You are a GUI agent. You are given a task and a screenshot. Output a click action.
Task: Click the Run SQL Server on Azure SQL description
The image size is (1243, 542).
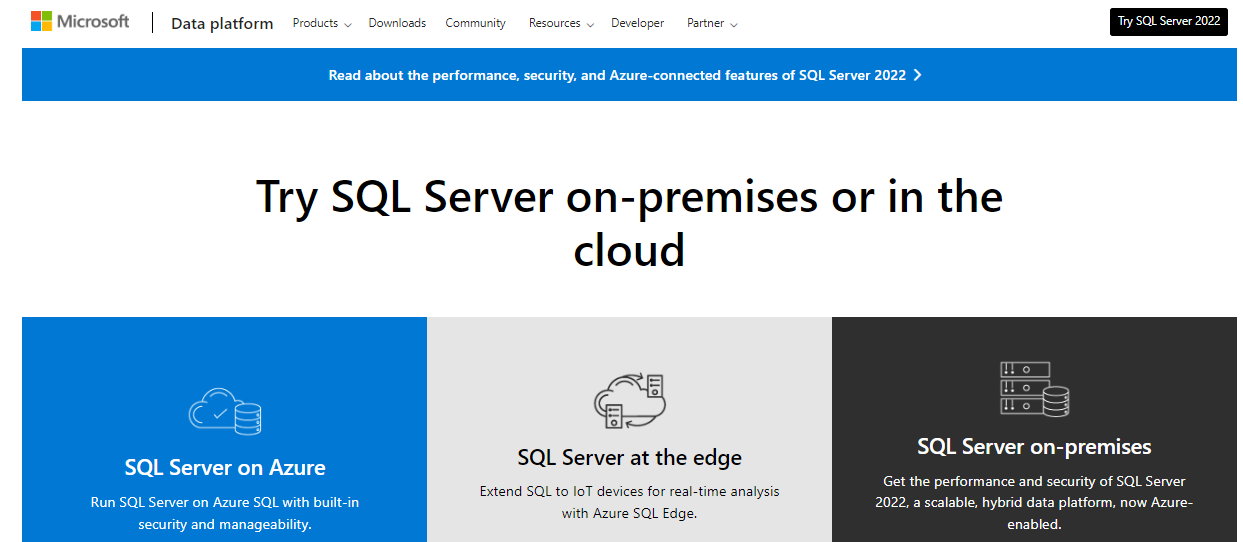(225, 513)
